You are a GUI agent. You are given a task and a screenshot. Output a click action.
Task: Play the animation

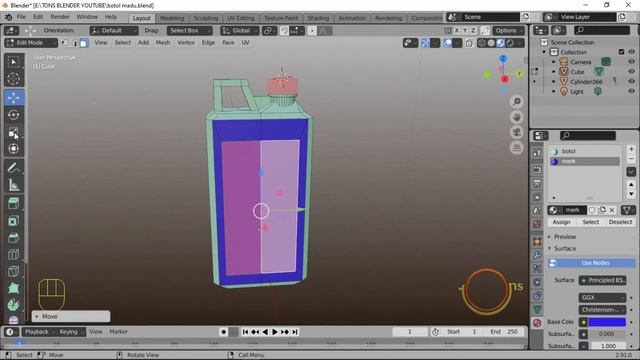point(275,332)
